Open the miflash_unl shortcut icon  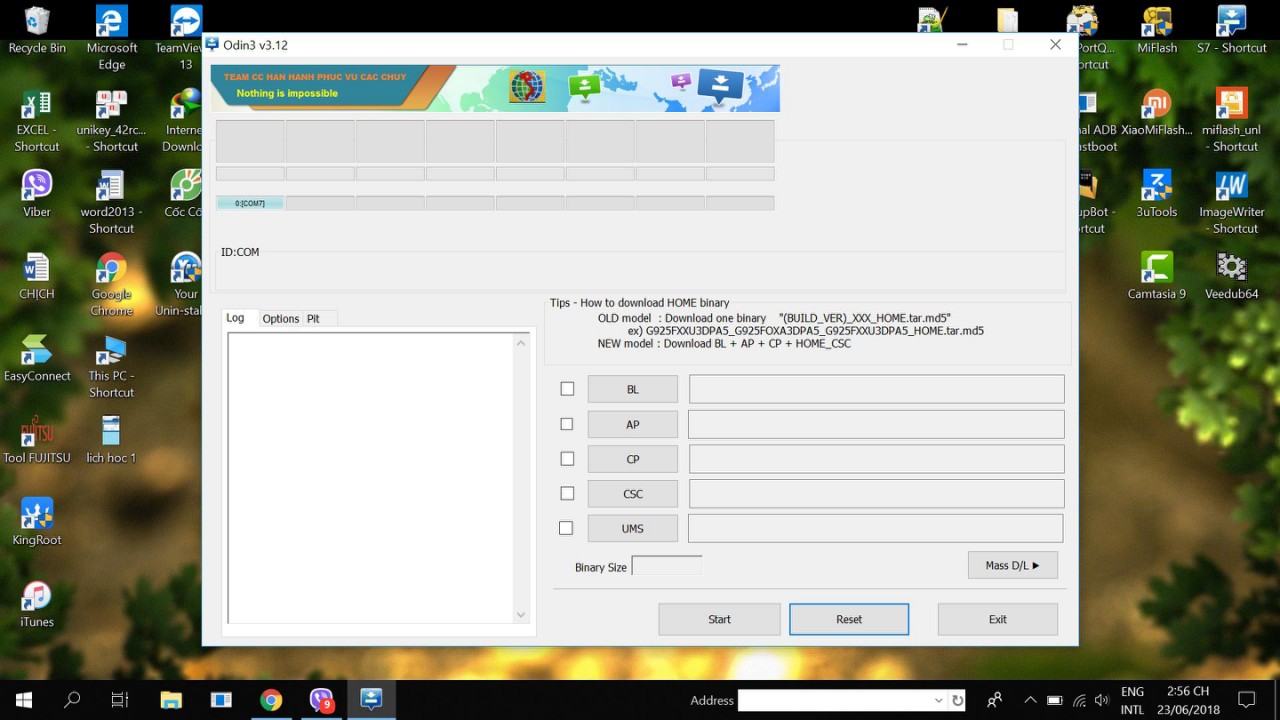(x=1231, y=121)
